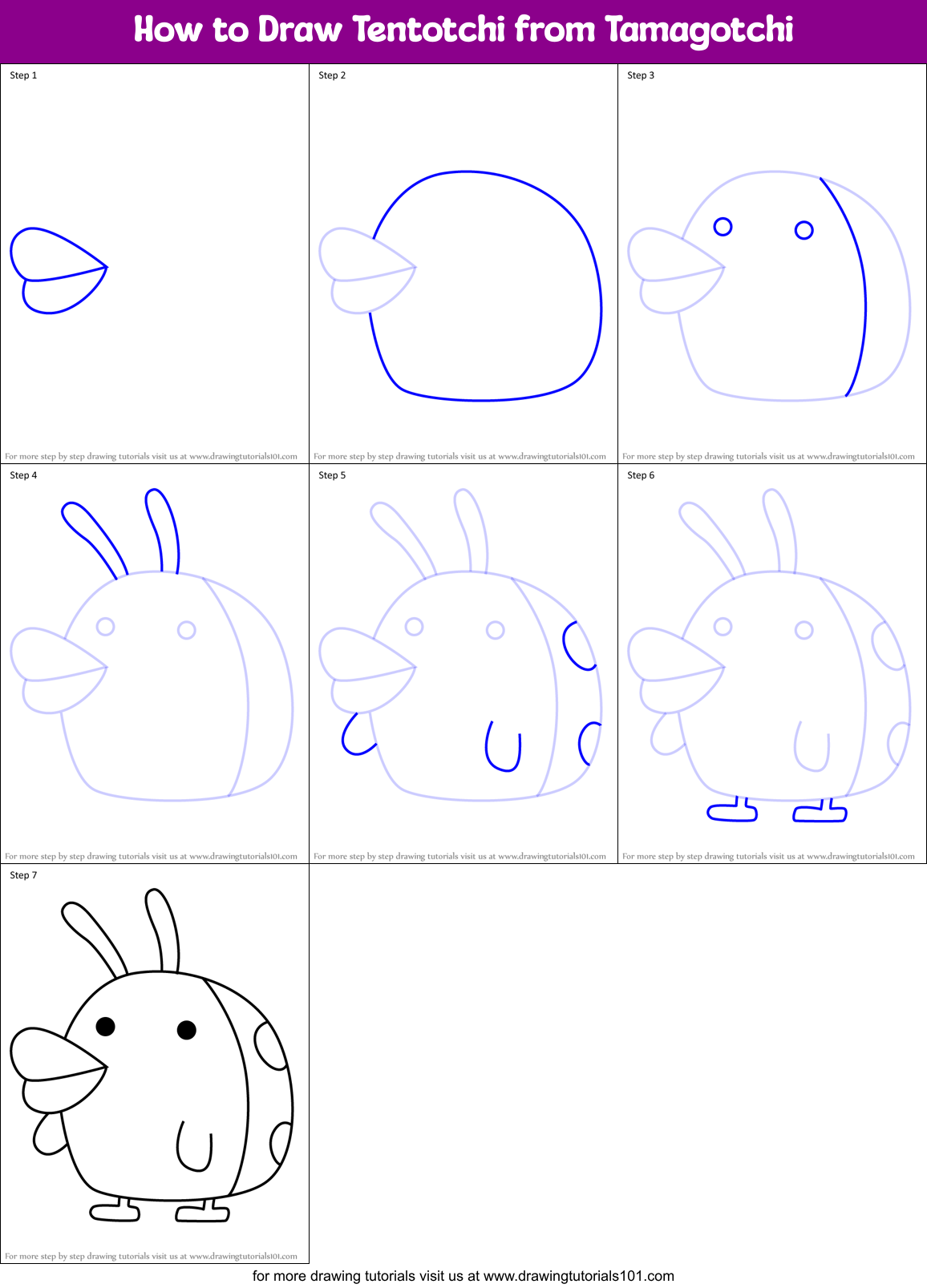Click the Step 7 label
927x1288 pixels.
point(23,875)
